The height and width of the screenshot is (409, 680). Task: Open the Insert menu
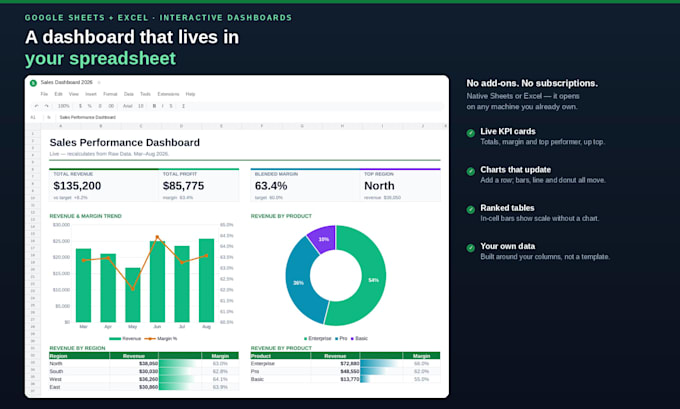point(91,94)
